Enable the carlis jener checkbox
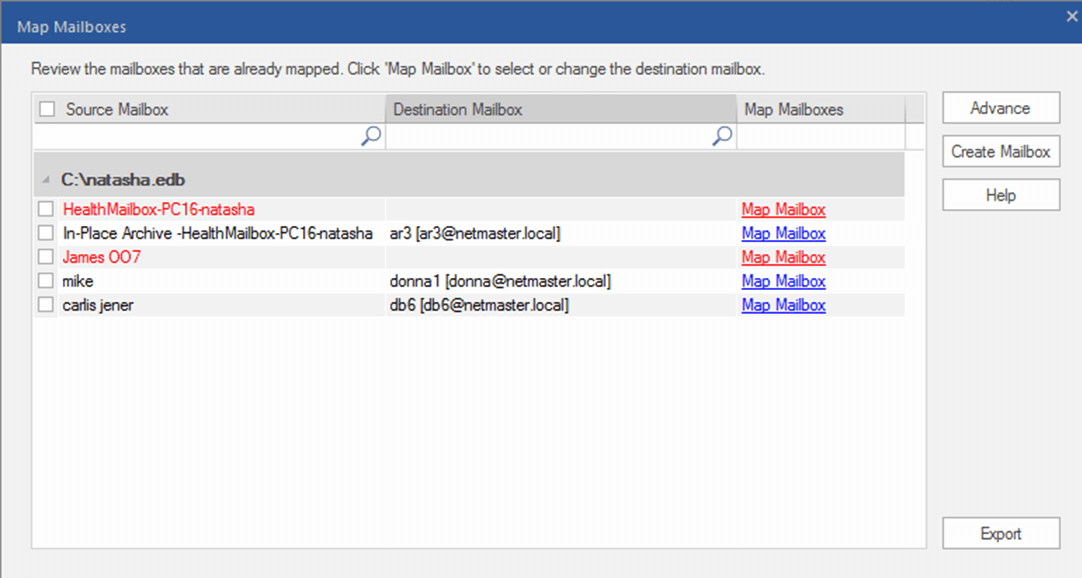 click(46, 306)
